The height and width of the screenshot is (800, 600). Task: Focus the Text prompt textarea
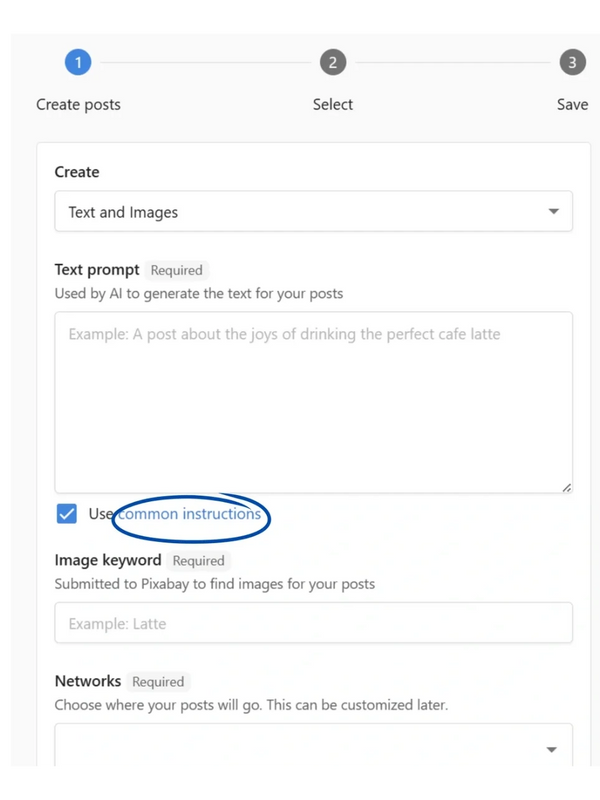coord(313,402)
